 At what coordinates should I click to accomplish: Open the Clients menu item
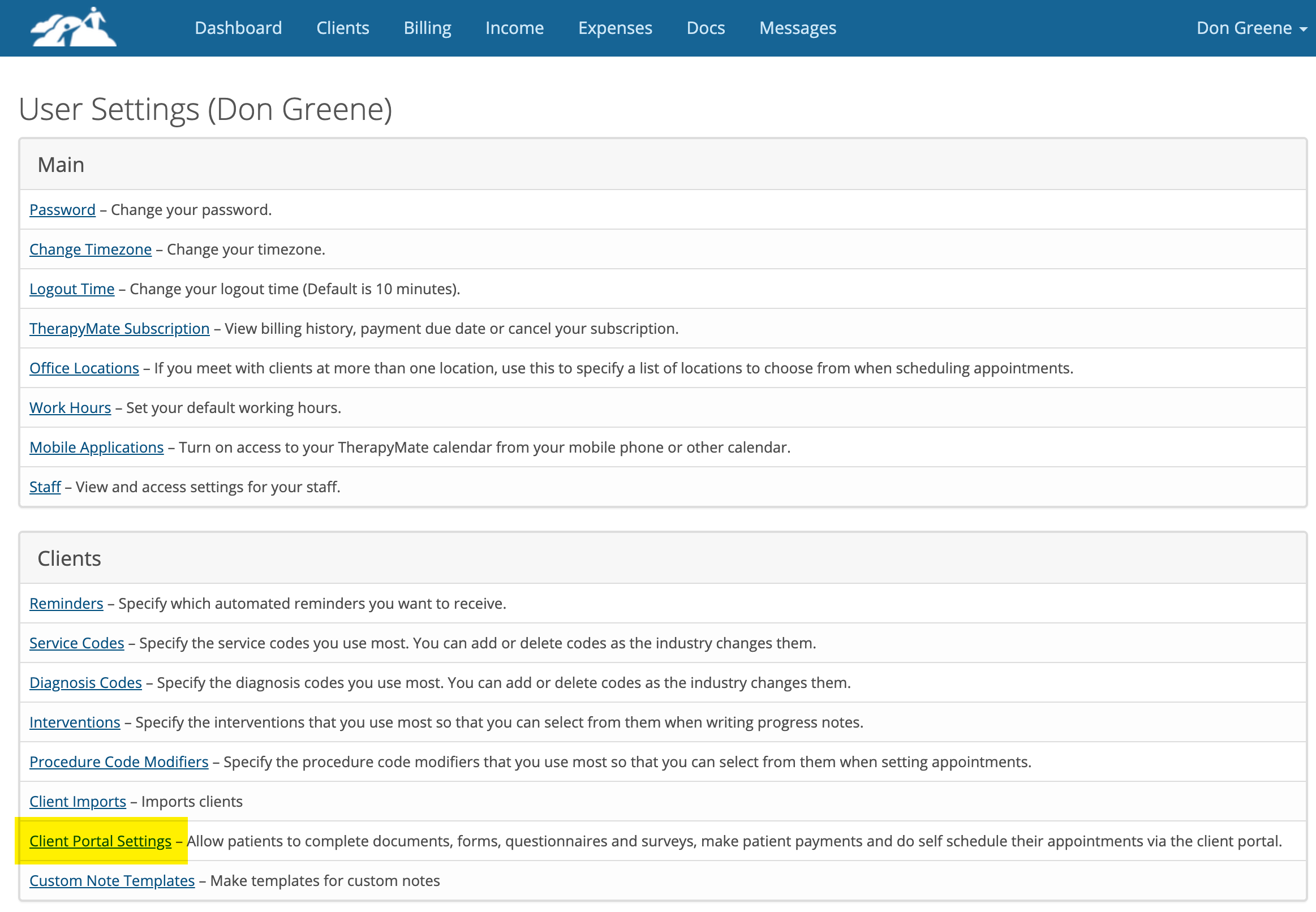342,27
